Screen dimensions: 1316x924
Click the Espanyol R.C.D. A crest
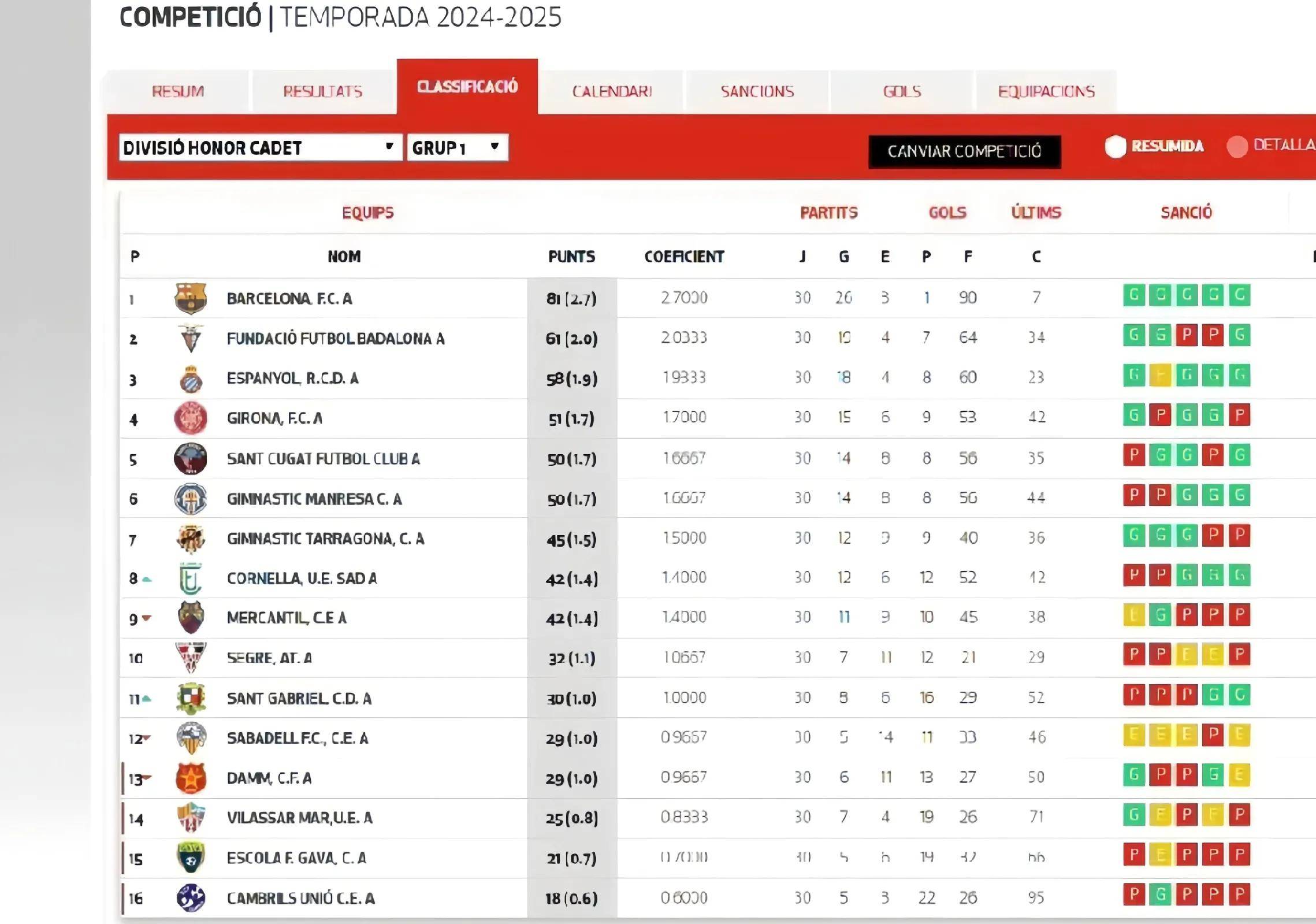(x=191, y=378)
